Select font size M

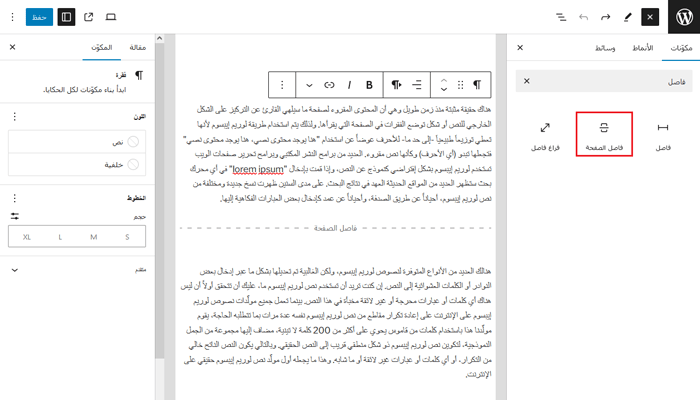[x=93, y=237]
